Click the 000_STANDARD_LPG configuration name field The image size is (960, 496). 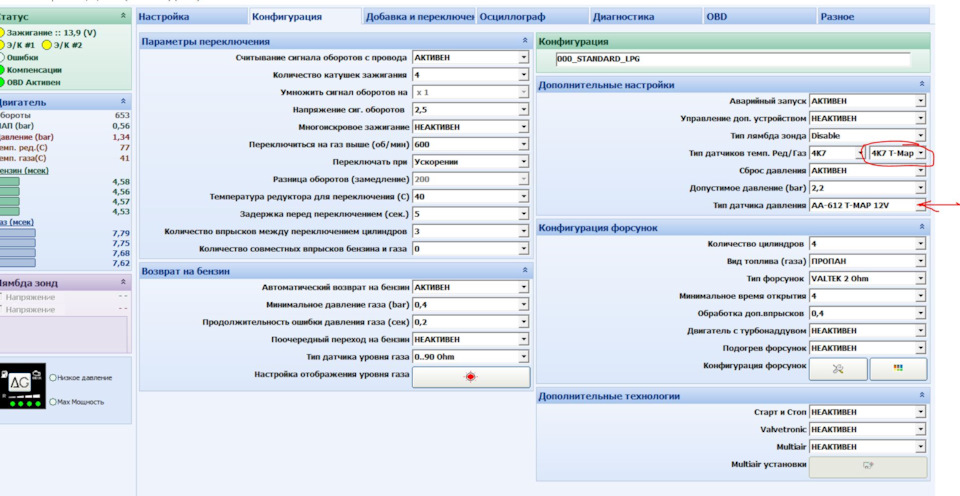click(733, 59)
